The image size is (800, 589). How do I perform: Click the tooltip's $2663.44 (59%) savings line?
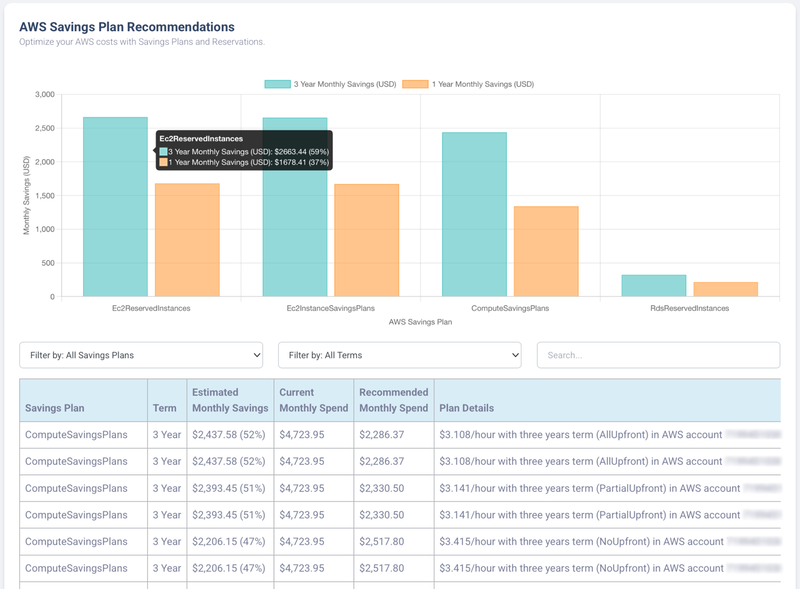[x=244, y=152]
